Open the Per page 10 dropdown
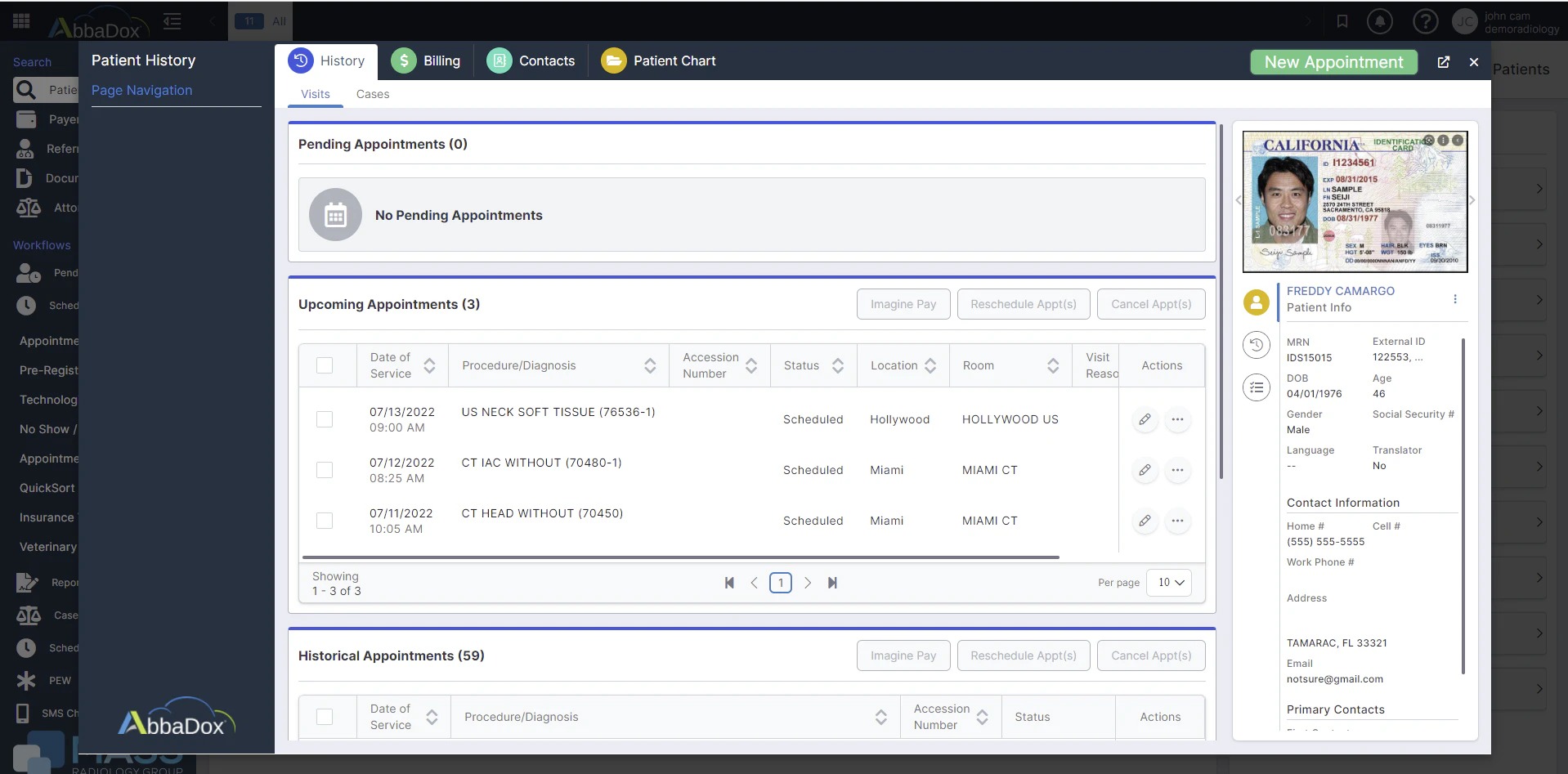 click(1169, 582)
